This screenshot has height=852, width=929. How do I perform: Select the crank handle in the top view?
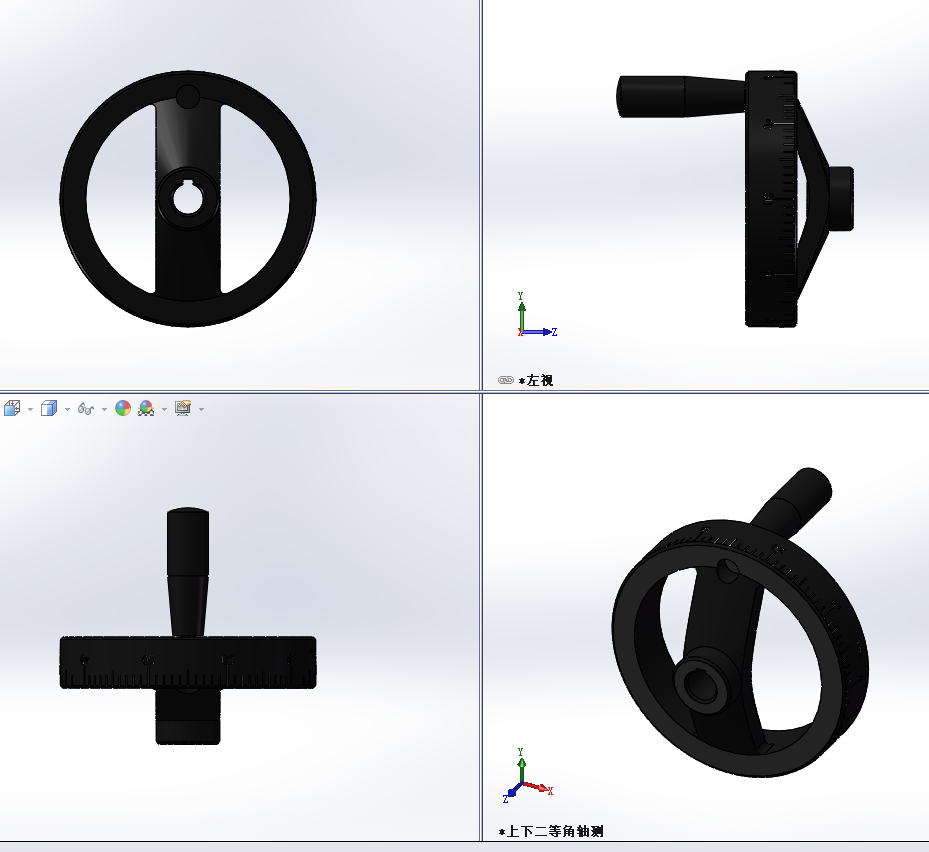188,572
